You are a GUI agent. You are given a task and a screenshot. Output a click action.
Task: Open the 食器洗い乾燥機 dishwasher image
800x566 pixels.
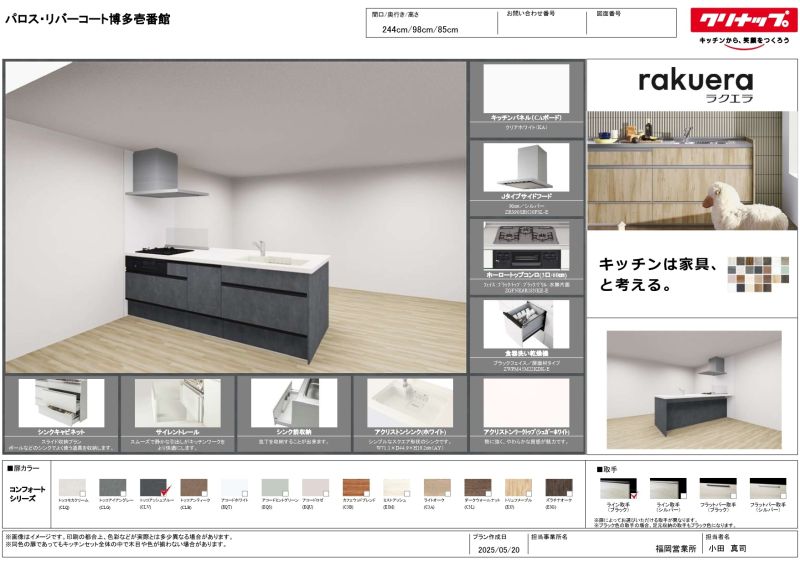(526, 324)
